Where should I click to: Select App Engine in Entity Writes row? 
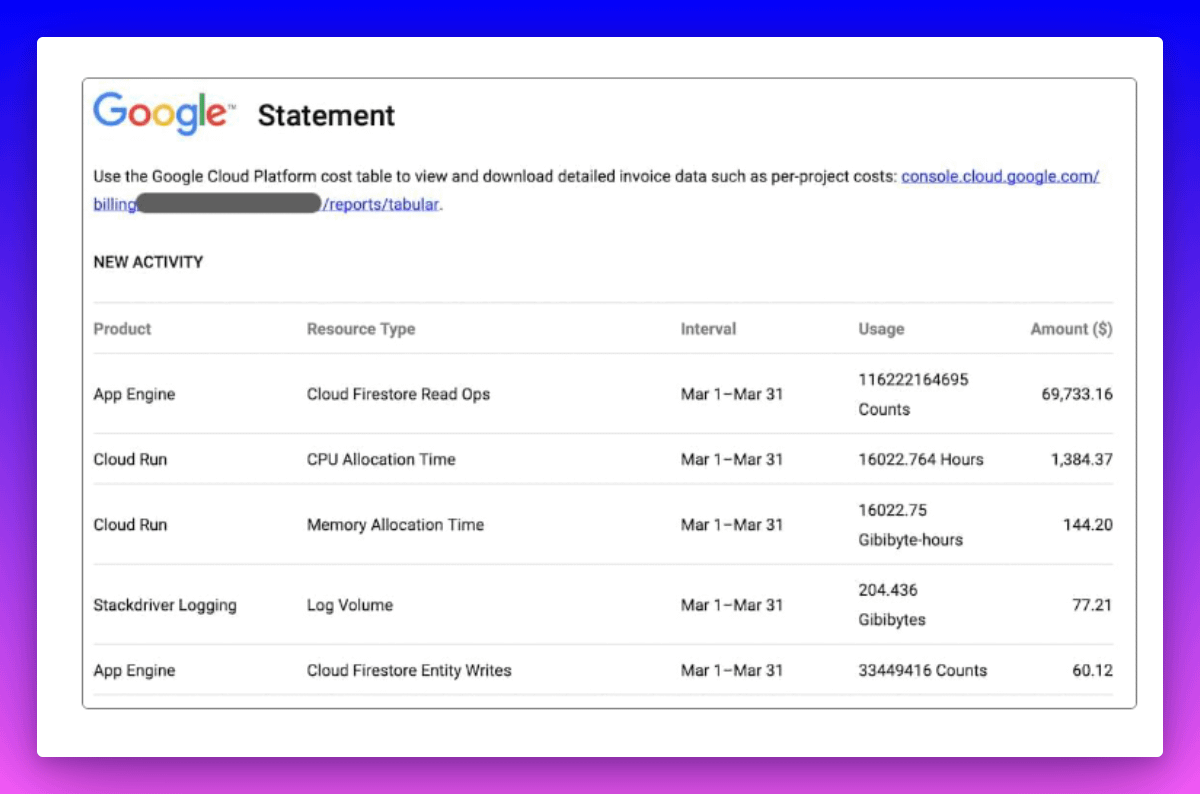coord(134,671)
